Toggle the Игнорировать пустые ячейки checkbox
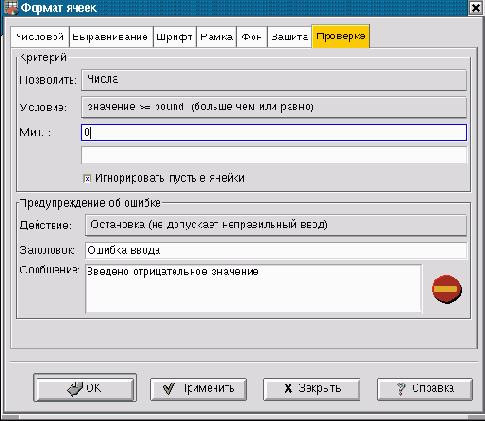 (87, 179)
